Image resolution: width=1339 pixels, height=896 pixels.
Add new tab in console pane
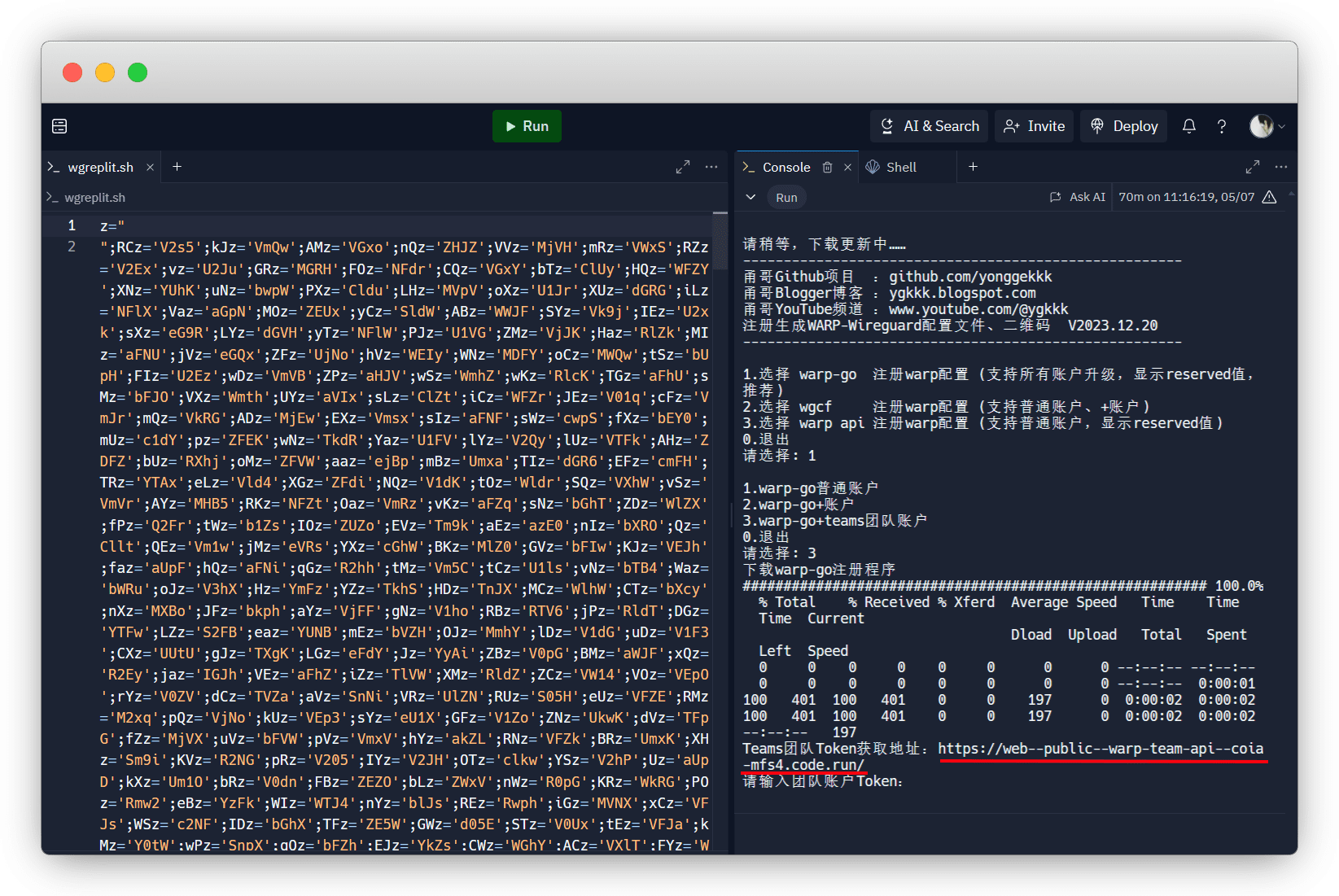pyautogui.click(x=973, y=167)
